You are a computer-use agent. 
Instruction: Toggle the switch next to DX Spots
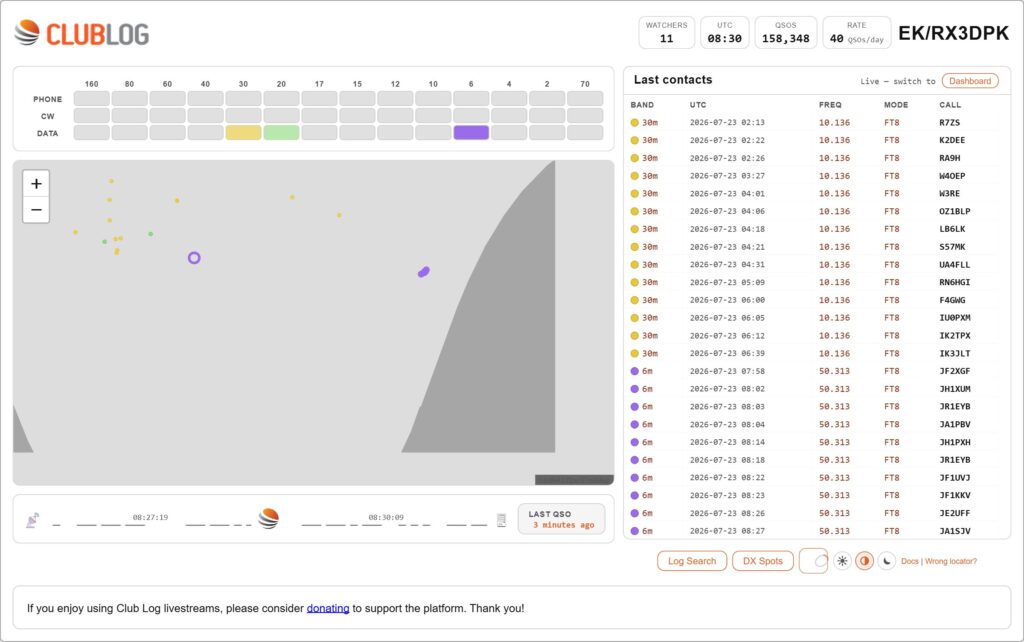(x=814, y=561)
